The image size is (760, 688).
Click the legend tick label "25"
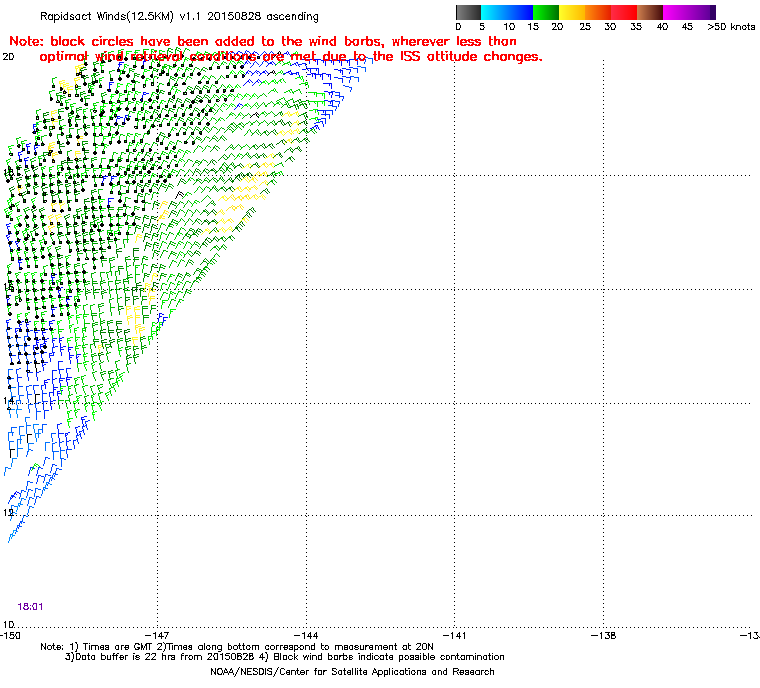(x=585, y=27)
